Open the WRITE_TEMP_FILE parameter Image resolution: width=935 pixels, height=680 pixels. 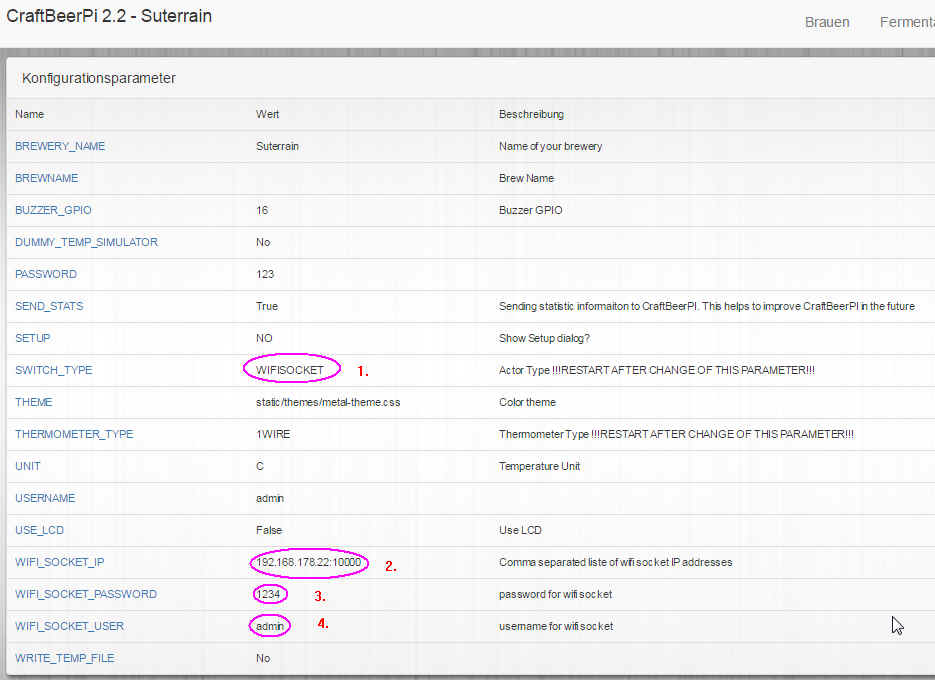(x=64, y=658)
